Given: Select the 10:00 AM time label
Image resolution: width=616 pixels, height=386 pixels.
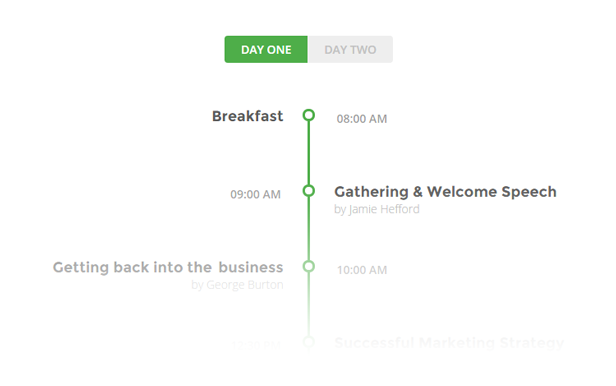Looking at the screenshot, I should (x=362, y=270).
